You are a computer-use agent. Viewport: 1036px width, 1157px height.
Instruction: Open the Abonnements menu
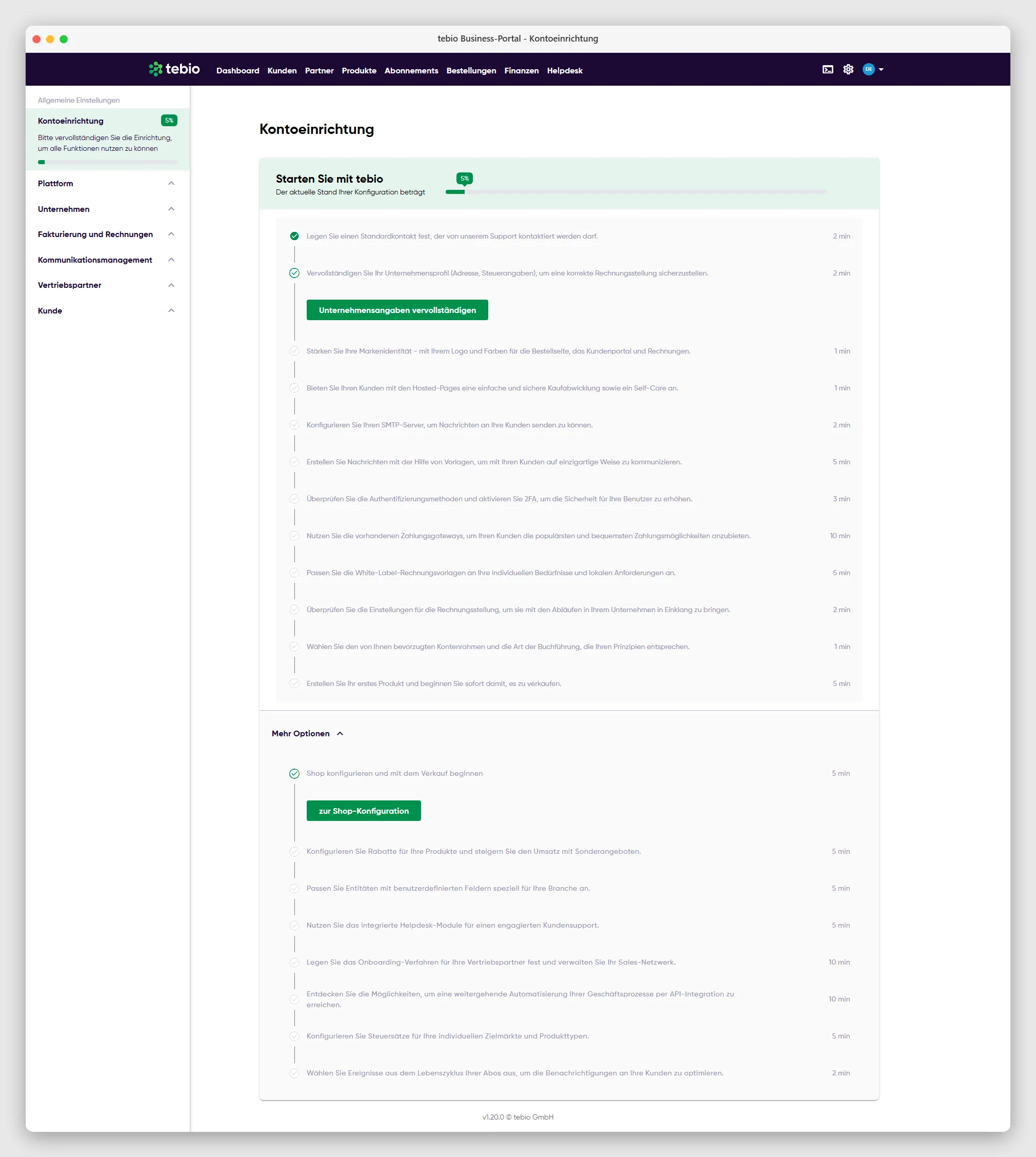pyautogui.click(x=411, y=71)
